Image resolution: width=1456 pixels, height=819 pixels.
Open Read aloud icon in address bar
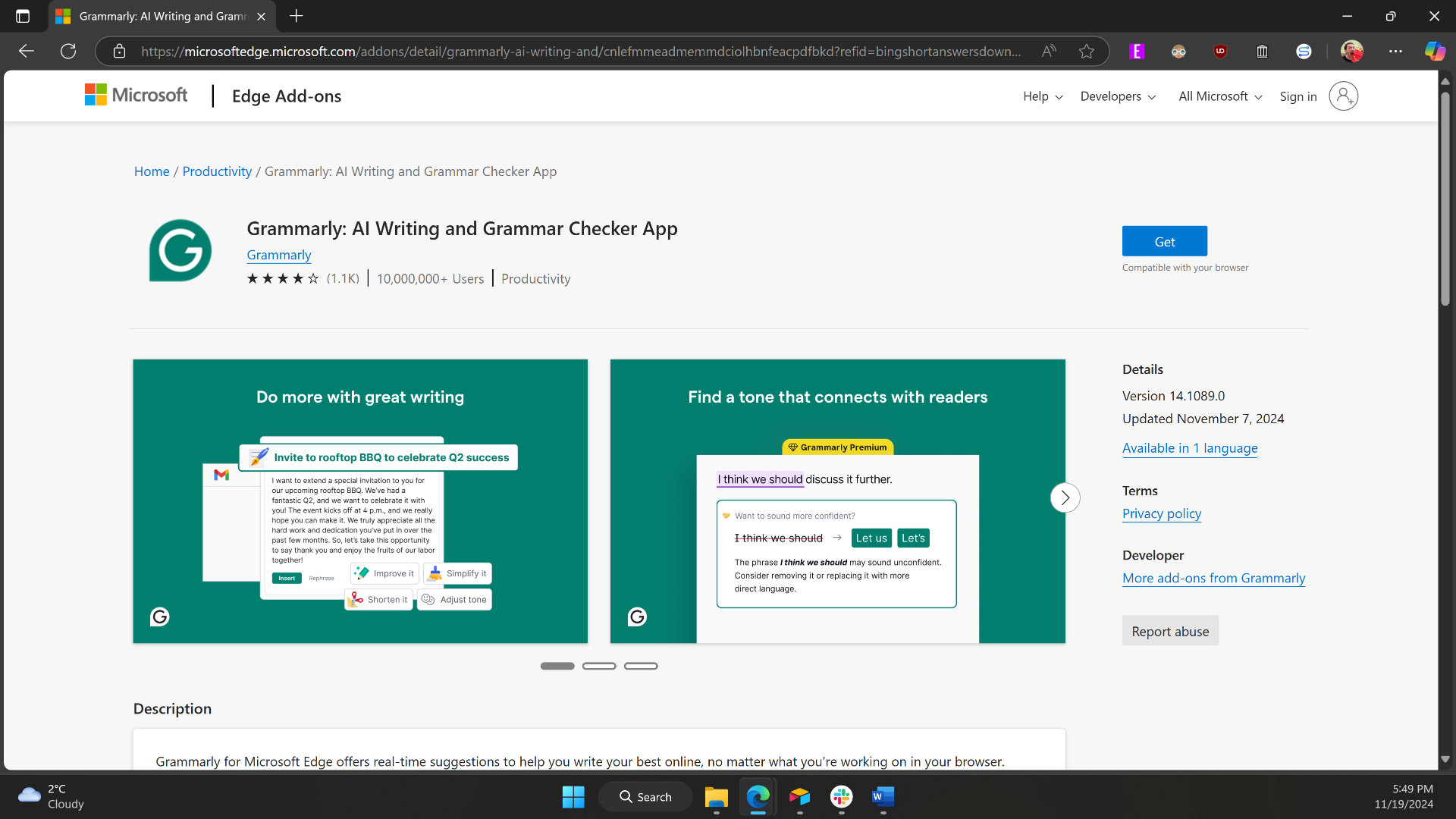point(1049,52)
